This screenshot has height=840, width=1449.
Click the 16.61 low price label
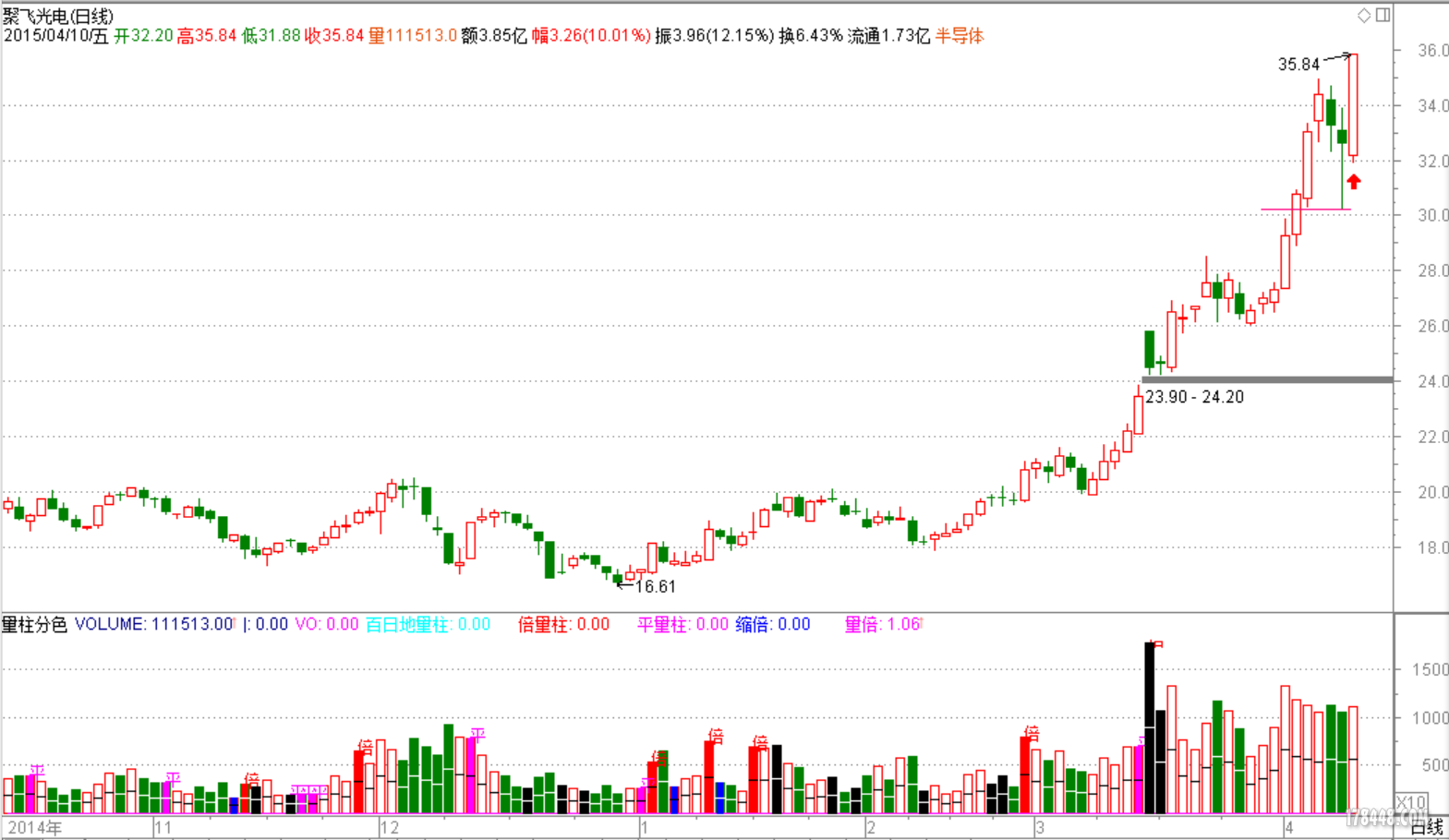[656, 586]
